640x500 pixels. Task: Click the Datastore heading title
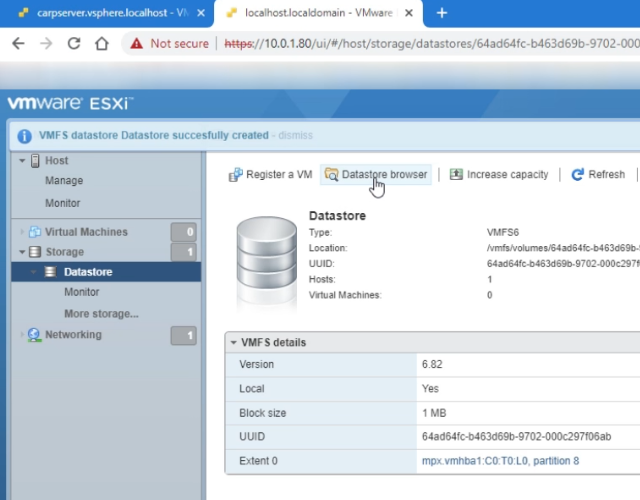point(337,216)
